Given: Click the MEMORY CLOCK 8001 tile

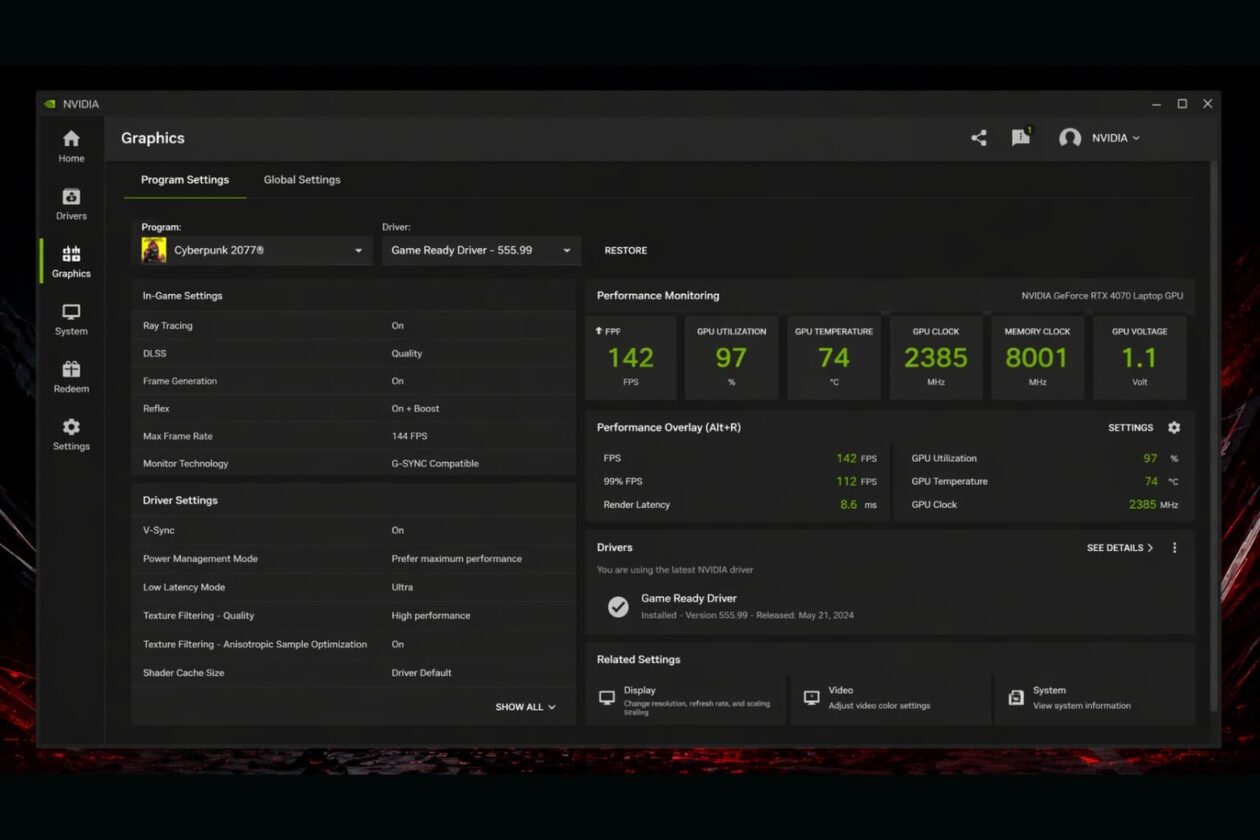Looking at the screenshot, I should pyautogui.click(x=1038, y=358).
